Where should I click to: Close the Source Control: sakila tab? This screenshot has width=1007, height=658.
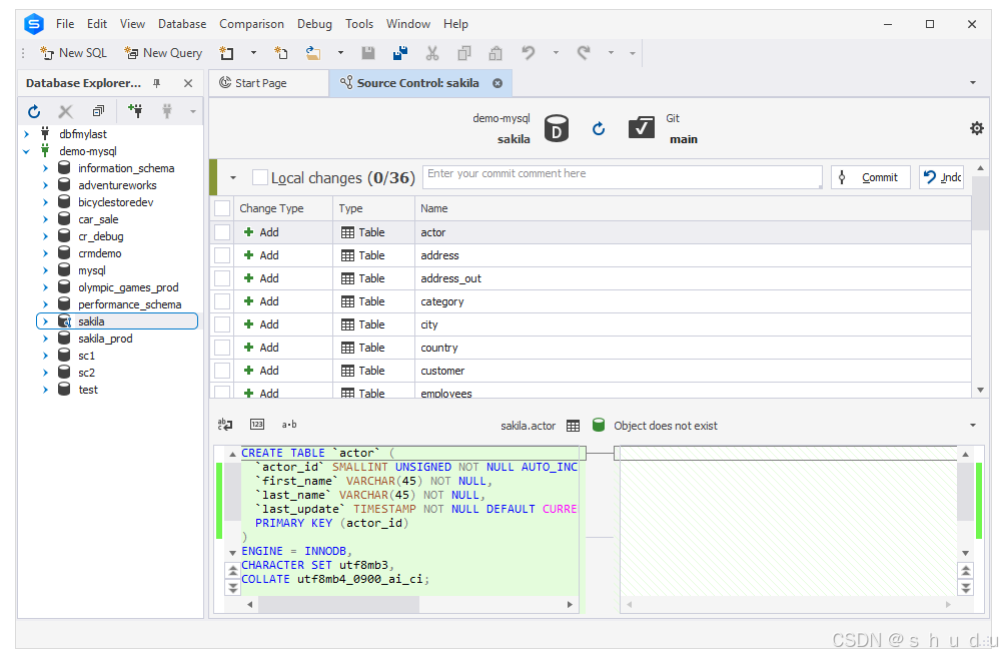pyautogui.click(x=497, y=83)
